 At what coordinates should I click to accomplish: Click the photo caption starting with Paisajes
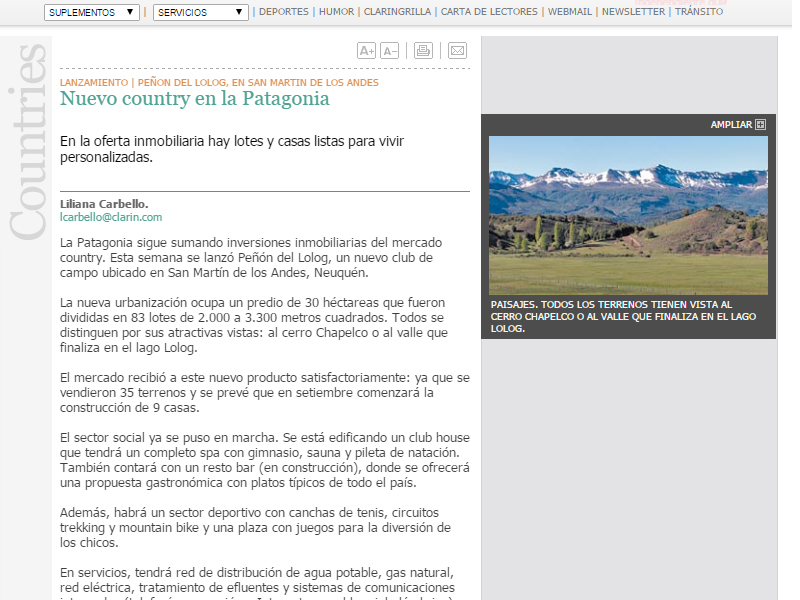click(x=623, y=316)
